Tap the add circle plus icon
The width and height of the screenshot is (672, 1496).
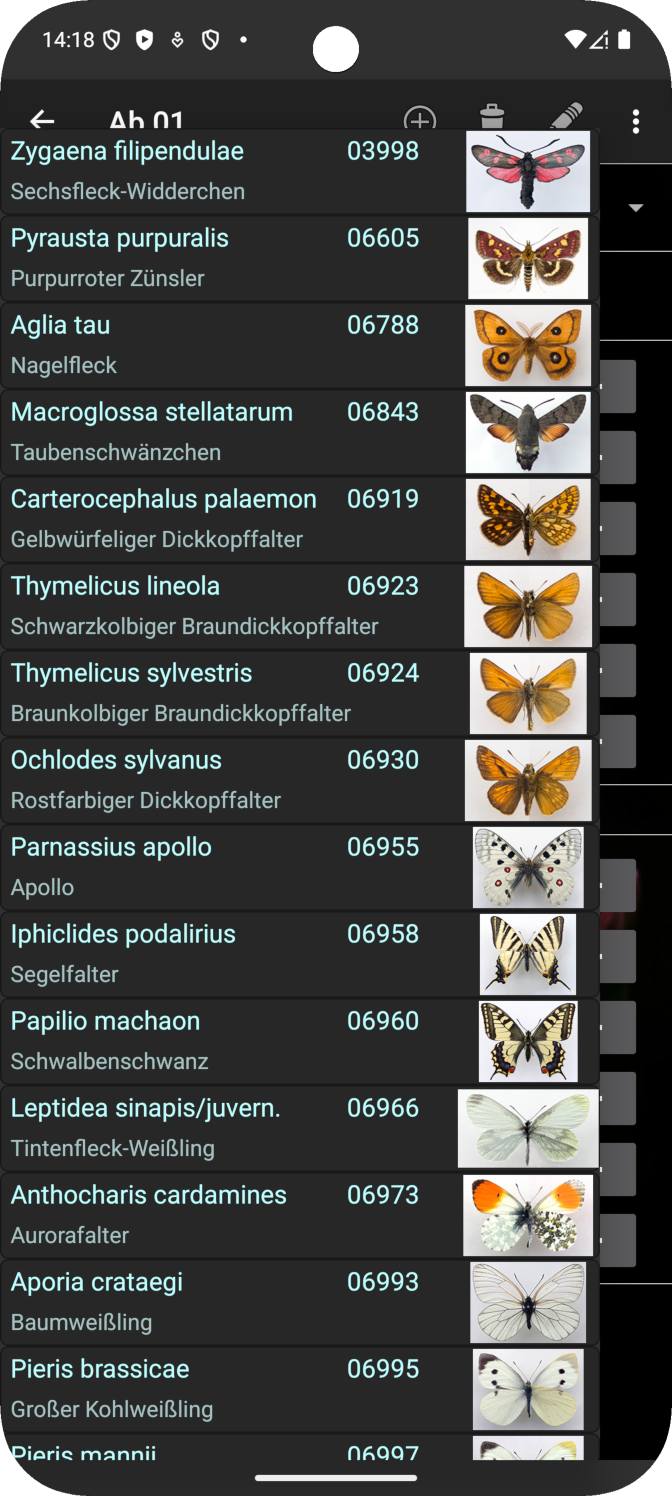420,119
